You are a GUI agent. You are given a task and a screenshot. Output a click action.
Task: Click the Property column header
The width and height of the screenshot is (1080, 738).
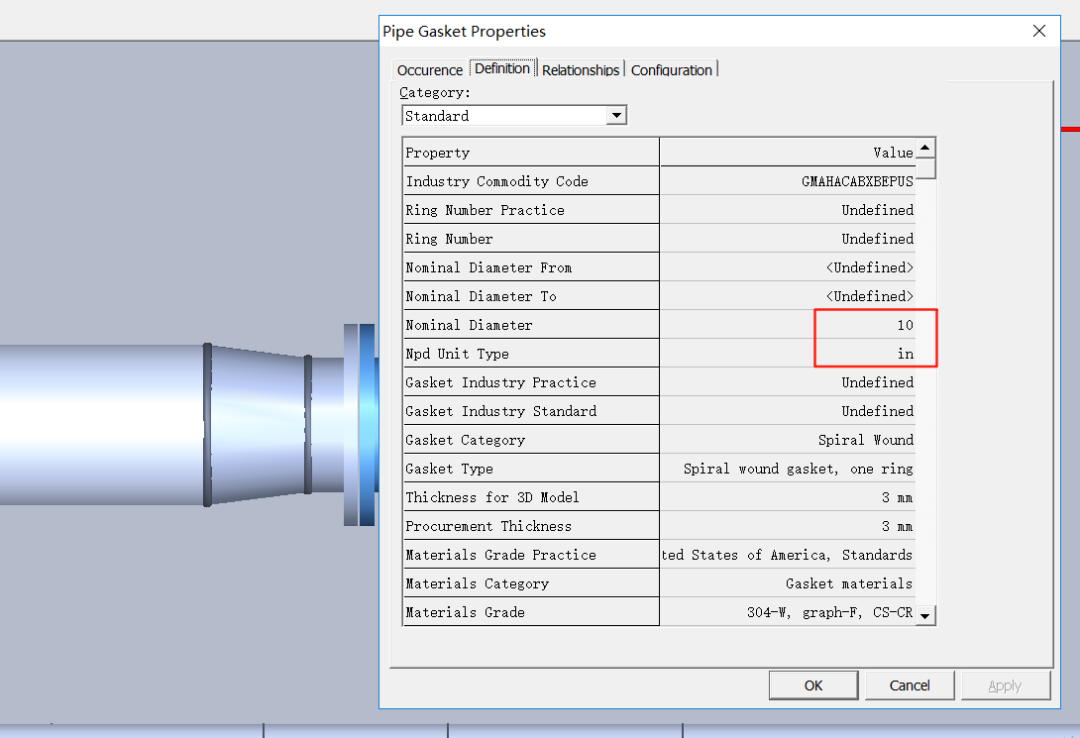tap(531, 152)
